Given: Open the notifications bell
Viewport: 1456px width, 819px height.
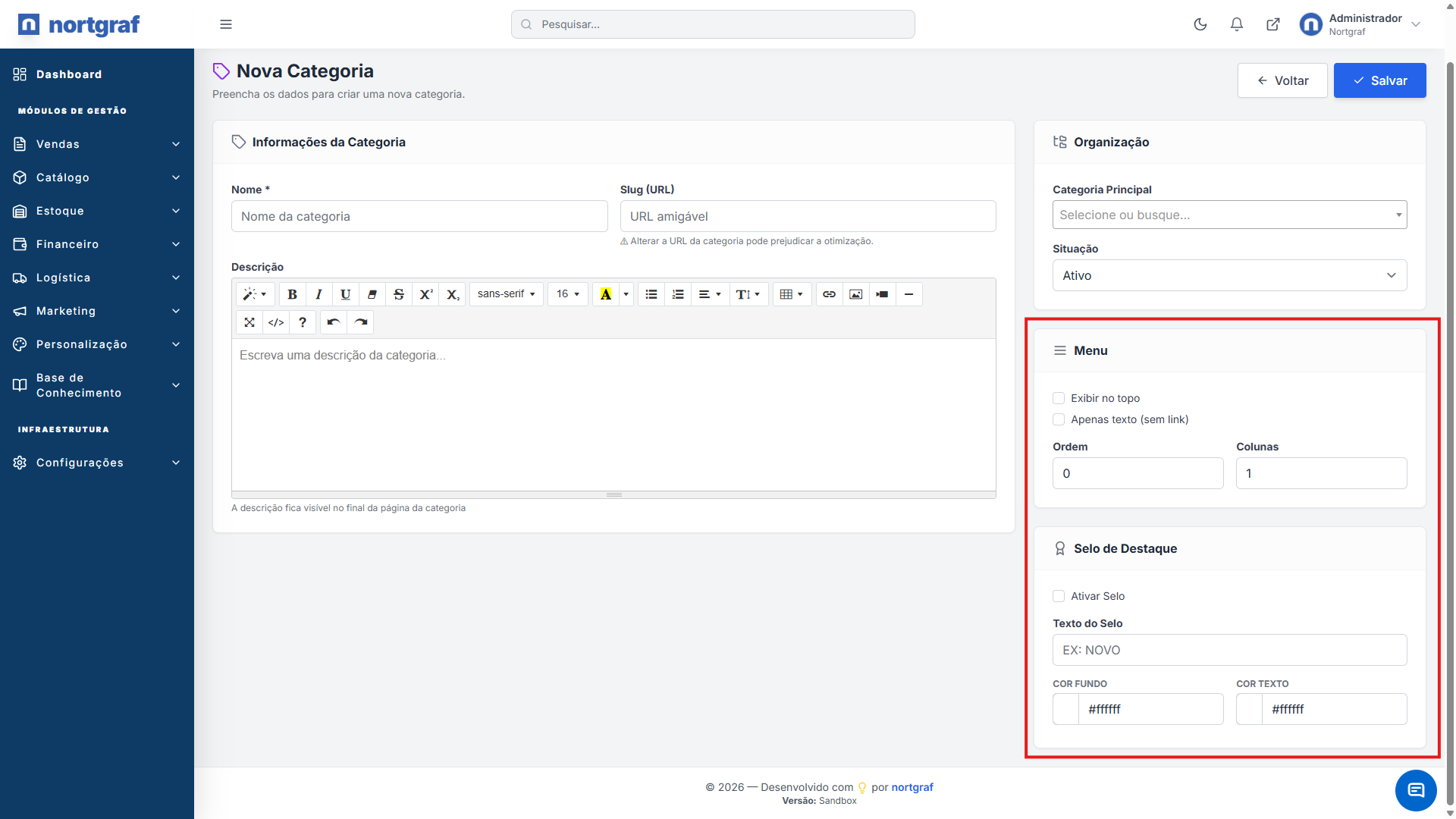Looking at the screenshot, I should 1237,24.
